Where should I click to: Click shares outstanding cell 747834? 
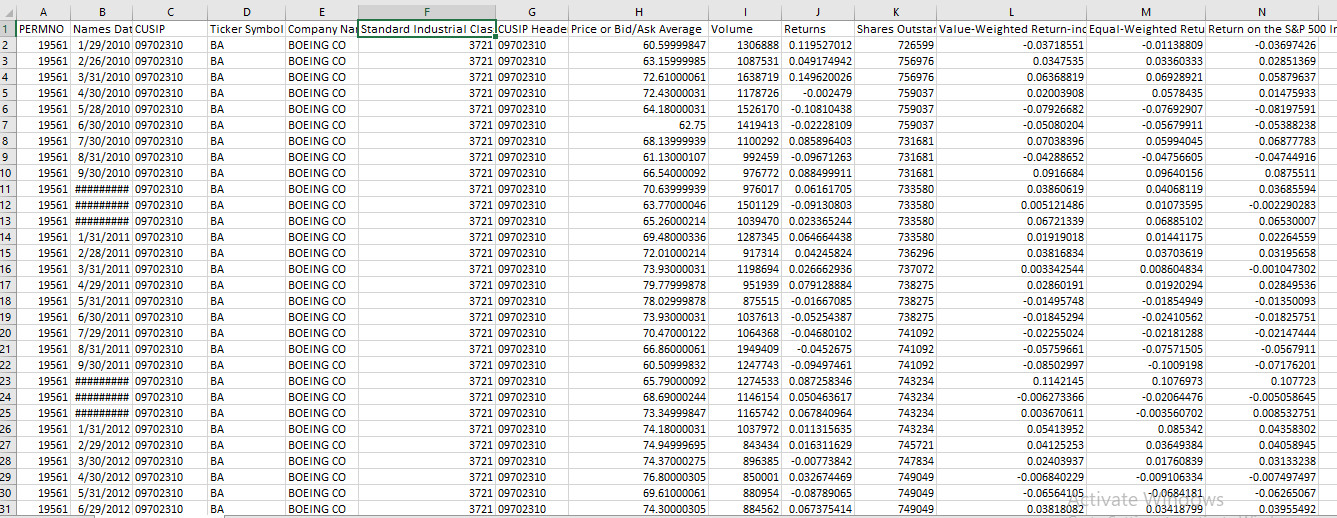pyautogui.click(x=895, y=461)
